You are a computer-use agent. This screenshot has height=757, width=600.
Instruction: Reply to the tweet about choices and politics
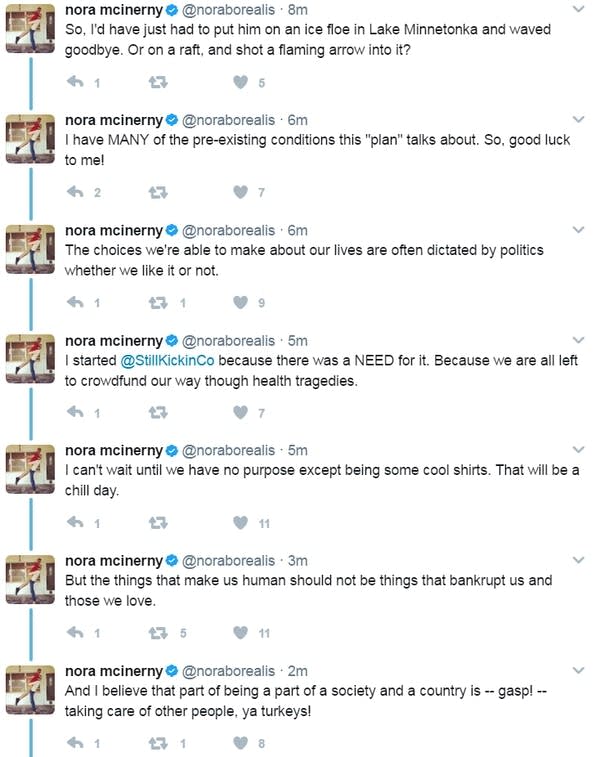75,302
